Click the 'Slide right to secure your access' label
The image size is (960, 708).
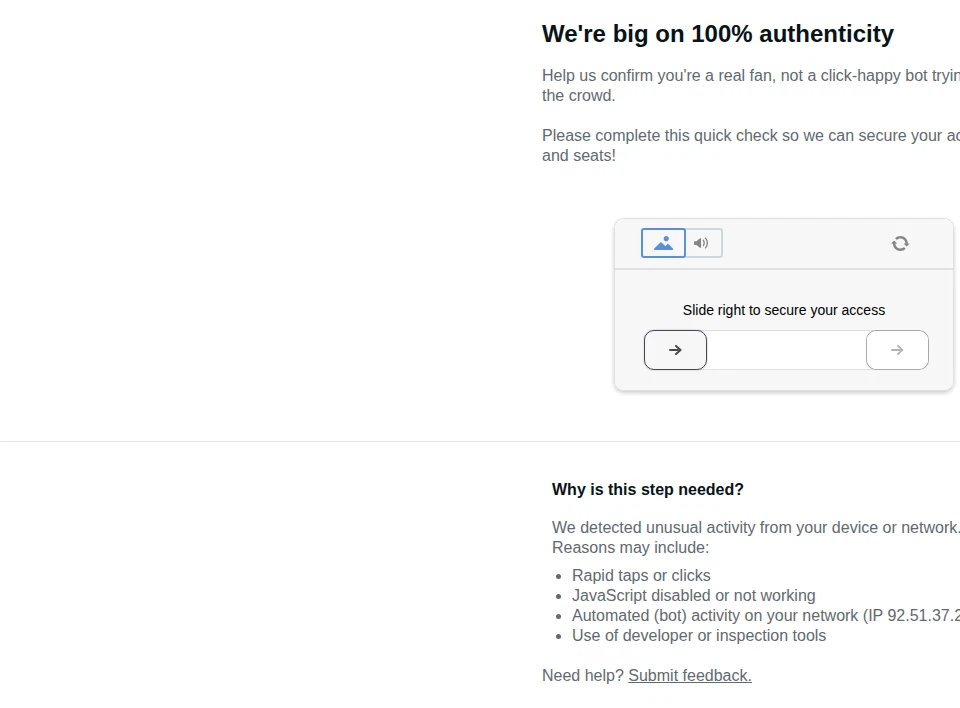point(784,310)
